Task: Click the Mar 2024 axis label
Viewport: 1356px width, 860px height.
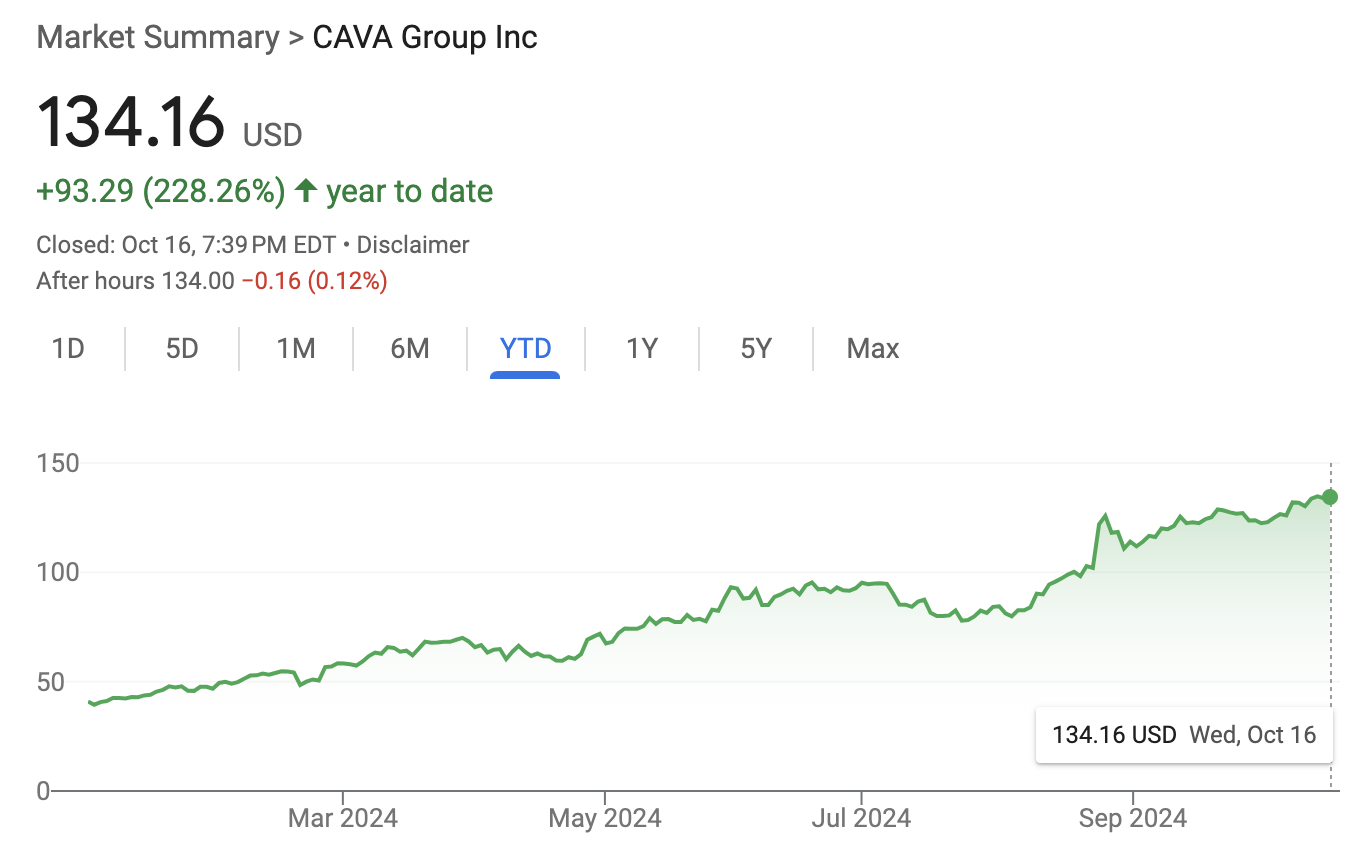Action: click(x=342, y=818)
